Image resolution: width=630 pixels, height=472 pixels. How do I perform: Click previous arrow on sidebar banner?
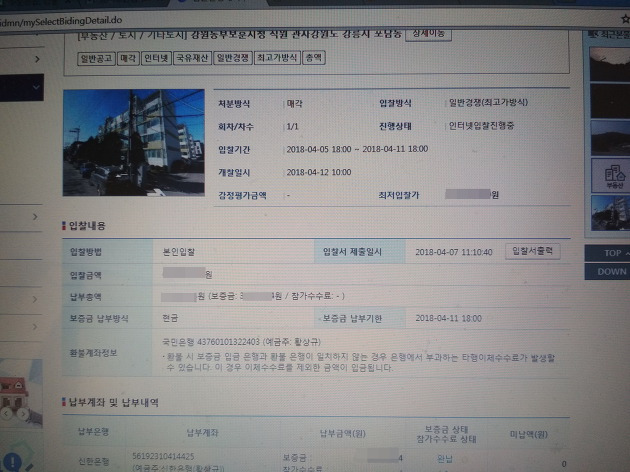pyautogui.click(x=6, y=413)
